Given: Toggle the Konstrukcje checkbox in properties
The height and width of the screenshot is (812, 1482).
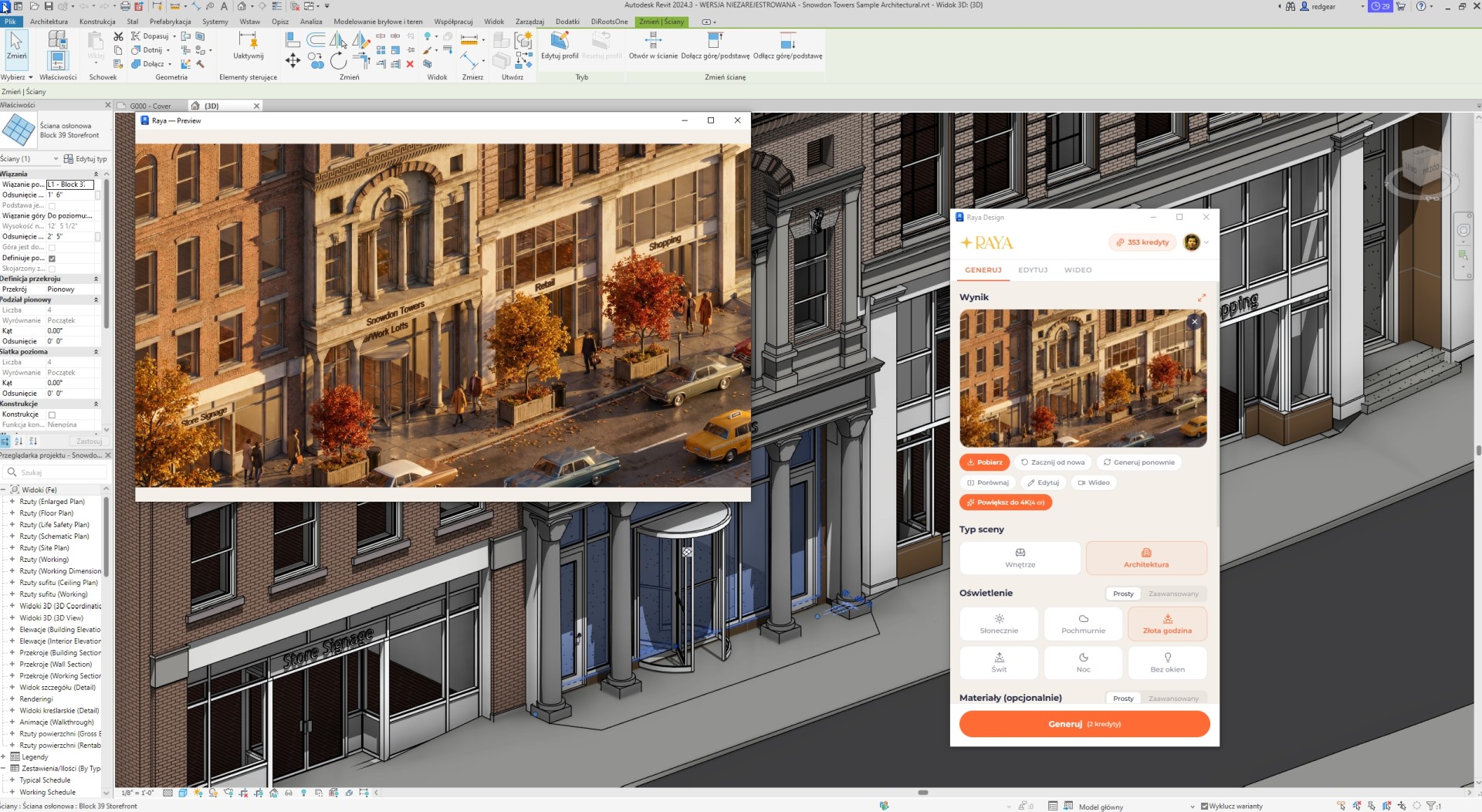Looking at the screenshot, I should click(x=52, y=415).
